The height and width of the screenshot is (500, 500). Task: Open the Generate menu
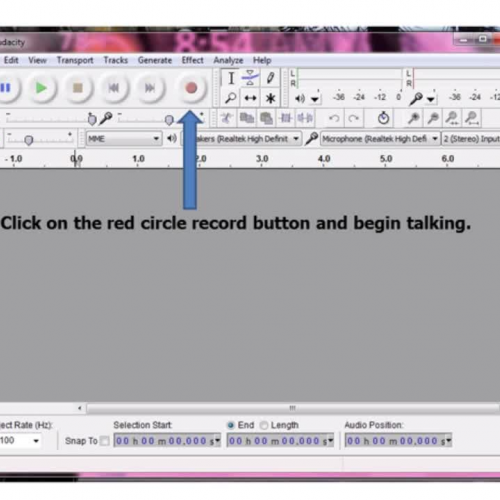(155, 60)
